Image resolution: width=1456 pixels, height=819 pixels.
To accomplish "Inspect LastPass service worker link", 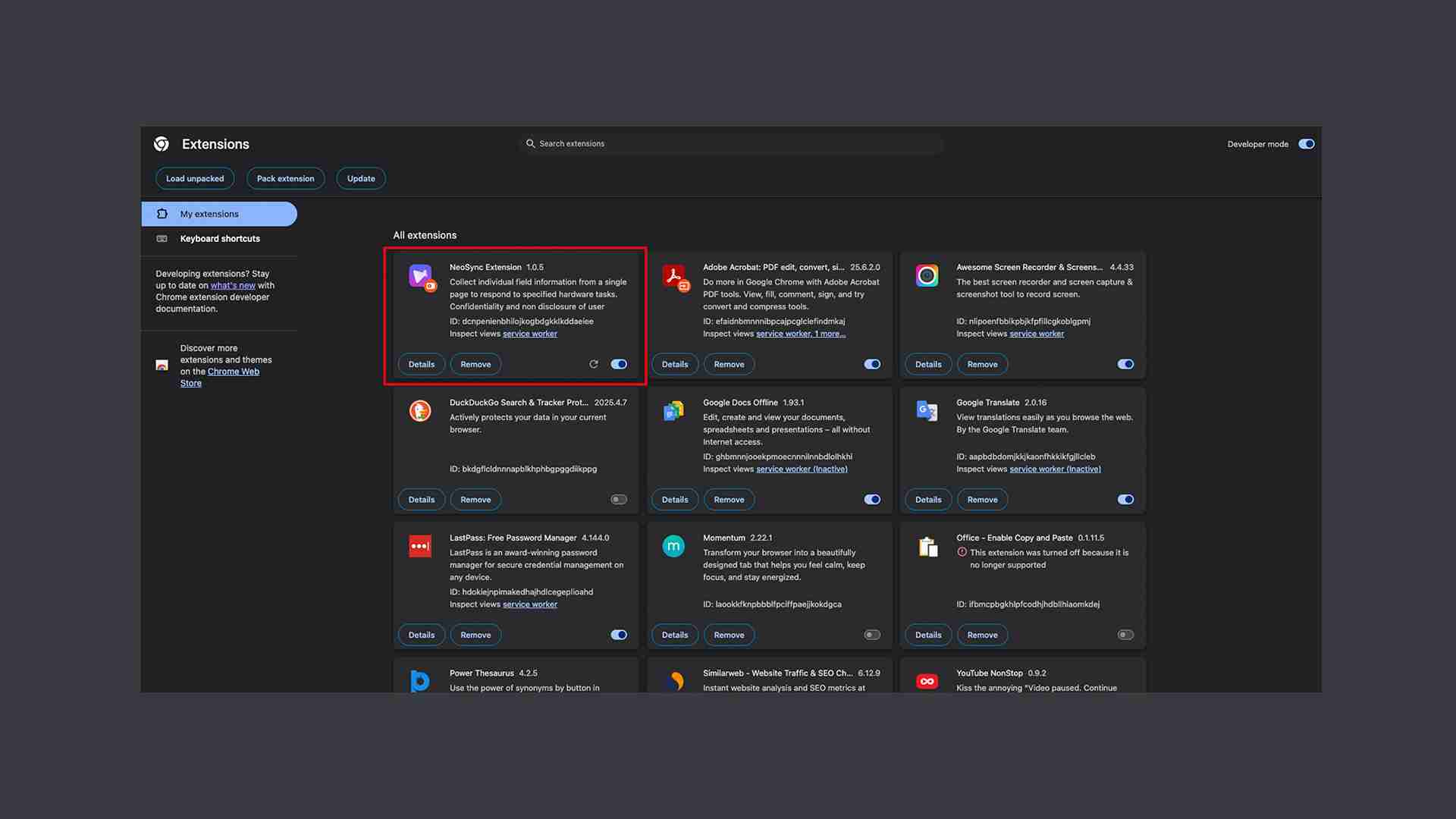I will [x=530, y=604].
